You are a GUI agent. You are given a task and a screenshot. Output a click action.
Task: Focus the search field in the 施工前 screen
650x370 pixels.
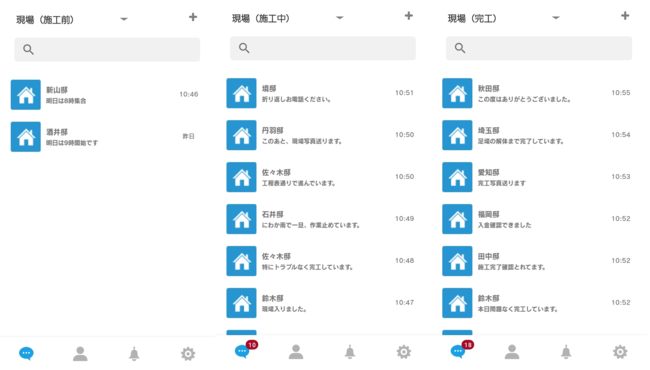coord(107,50)
